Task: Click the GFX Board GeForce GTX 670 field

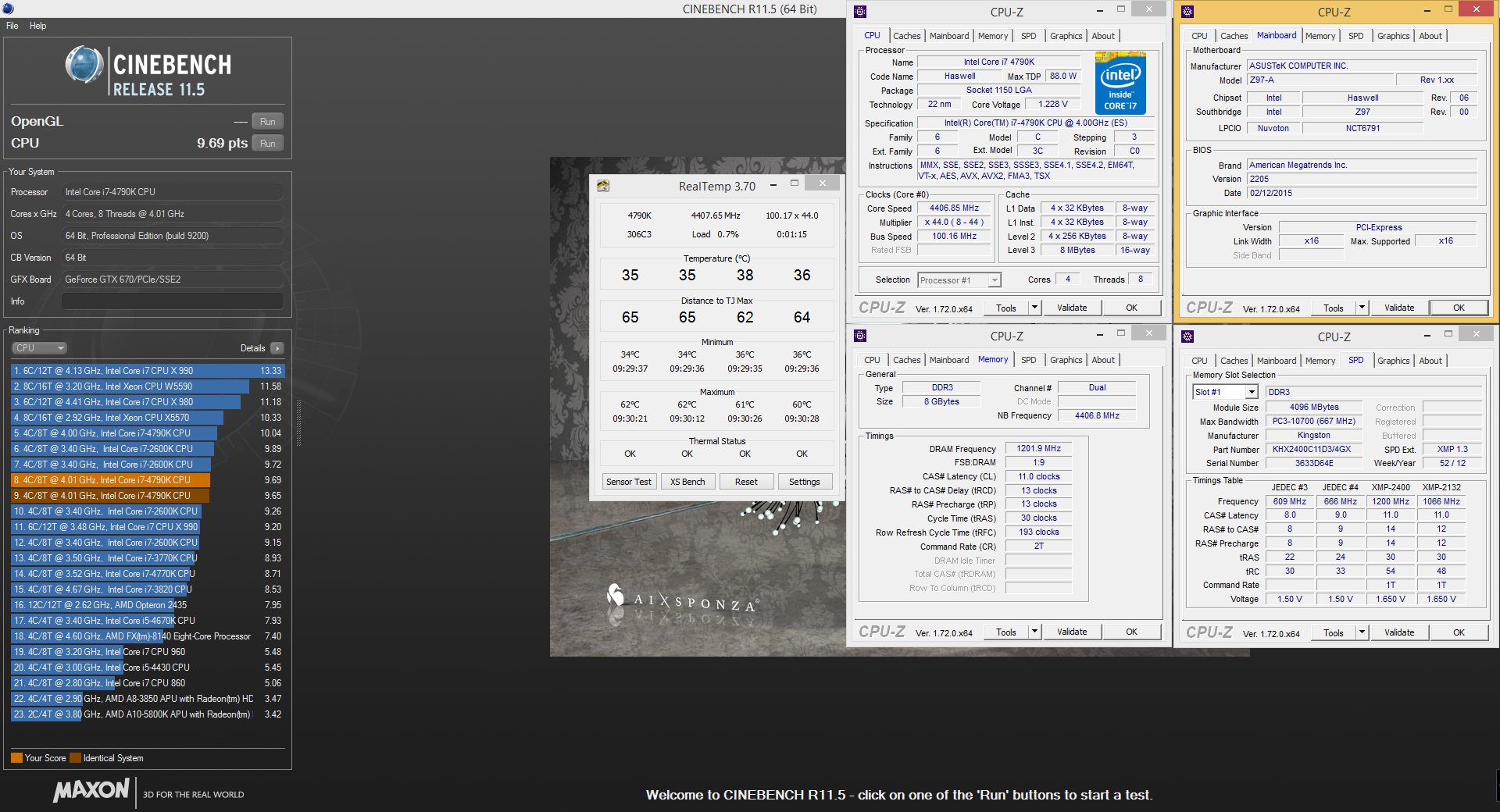Action: [173, 280]
